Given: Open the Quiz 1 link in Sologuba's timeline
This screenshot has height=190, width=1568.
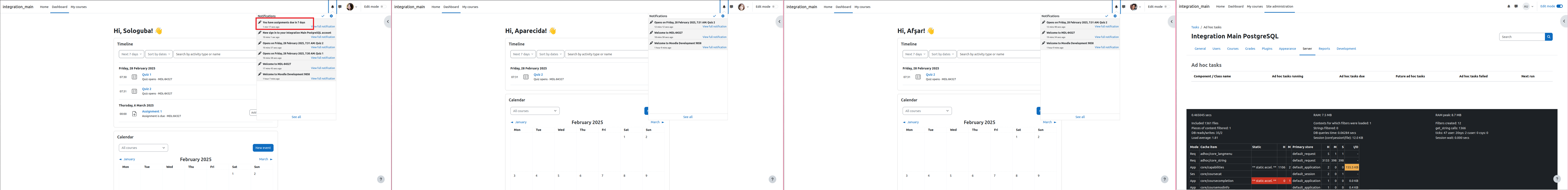Looking at the screenshot, I should pyautogui.click(x=147, y=75).
